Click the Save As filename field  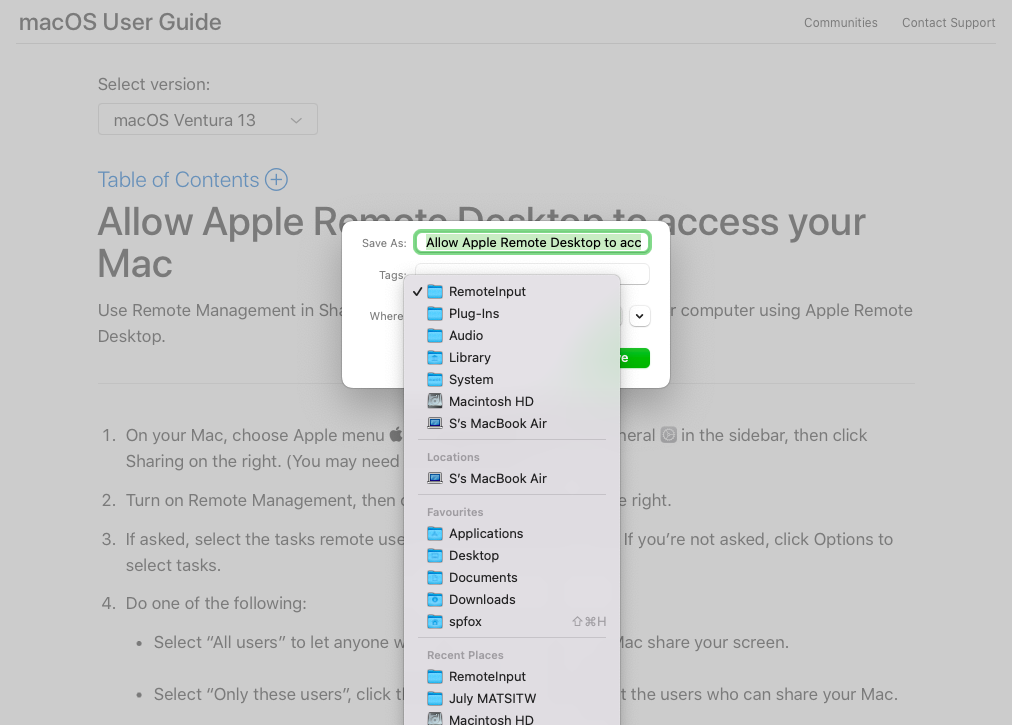point(532,243)
